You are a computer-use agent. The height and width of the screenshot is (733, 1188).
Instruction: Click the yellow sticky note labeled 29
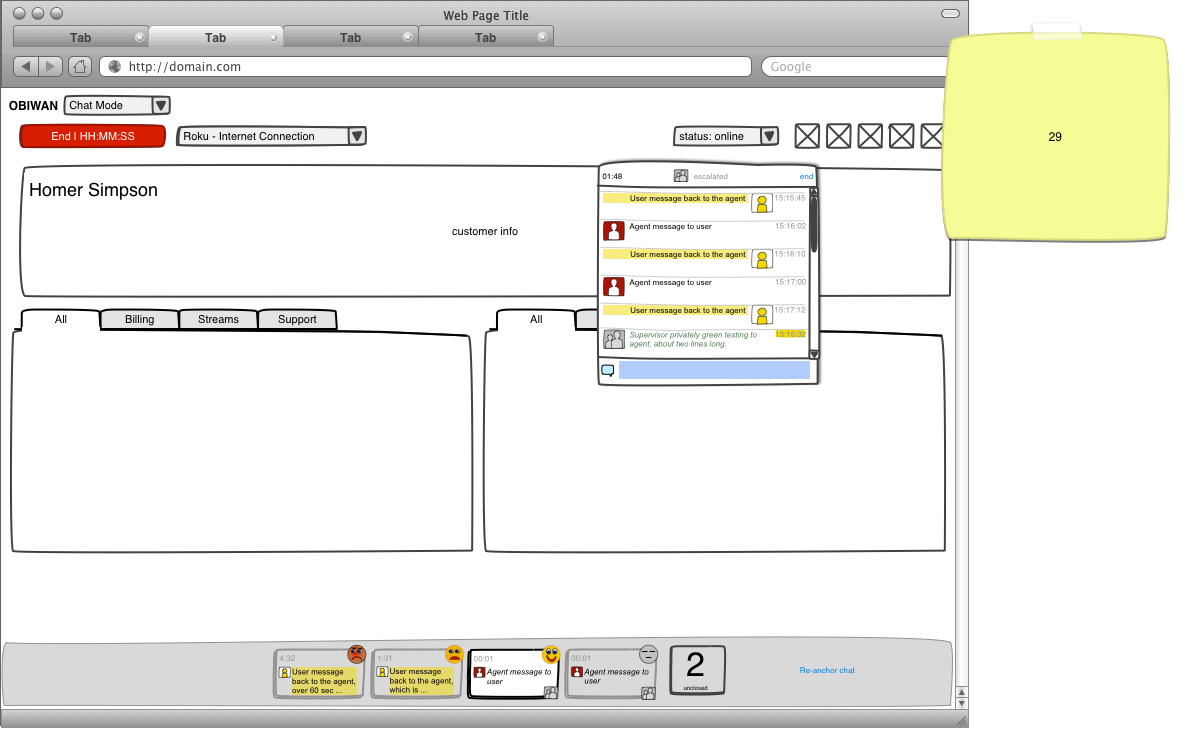tap(1055, 136)
